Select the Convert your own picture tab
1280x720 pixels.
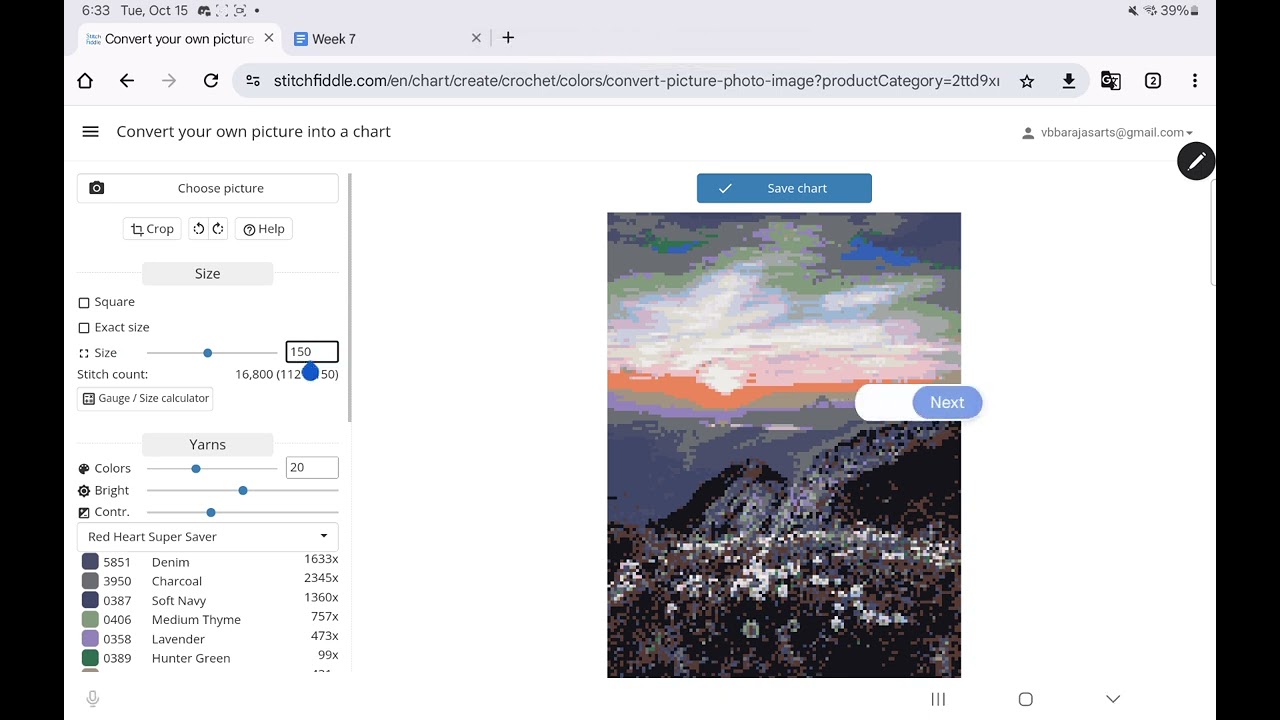(180, 39)
